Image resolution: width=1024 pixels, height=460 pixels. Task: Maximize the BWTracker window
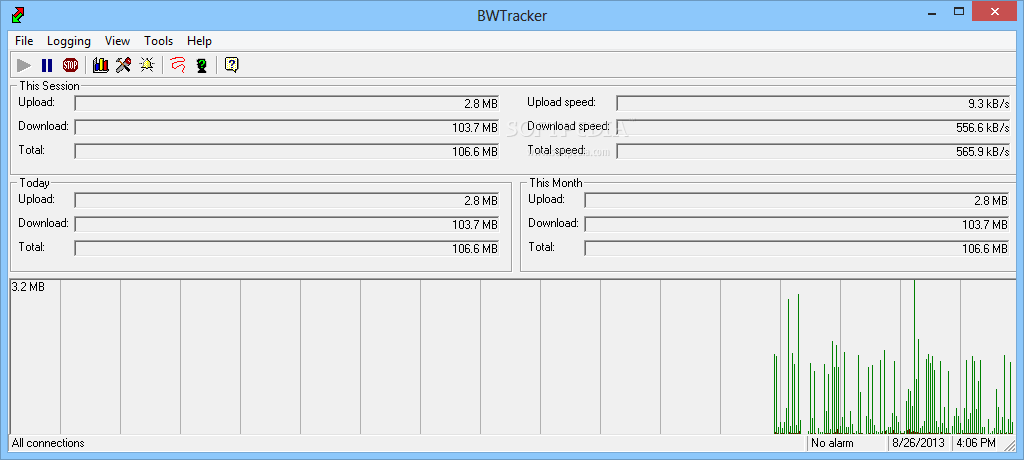(959, 12)
